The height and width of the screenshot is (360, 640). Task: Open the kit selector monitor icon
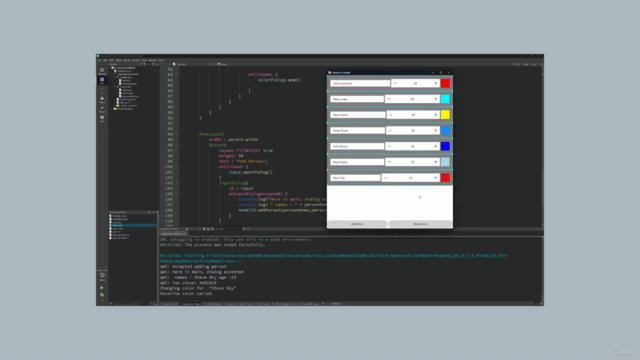click(x=102, y=276)
